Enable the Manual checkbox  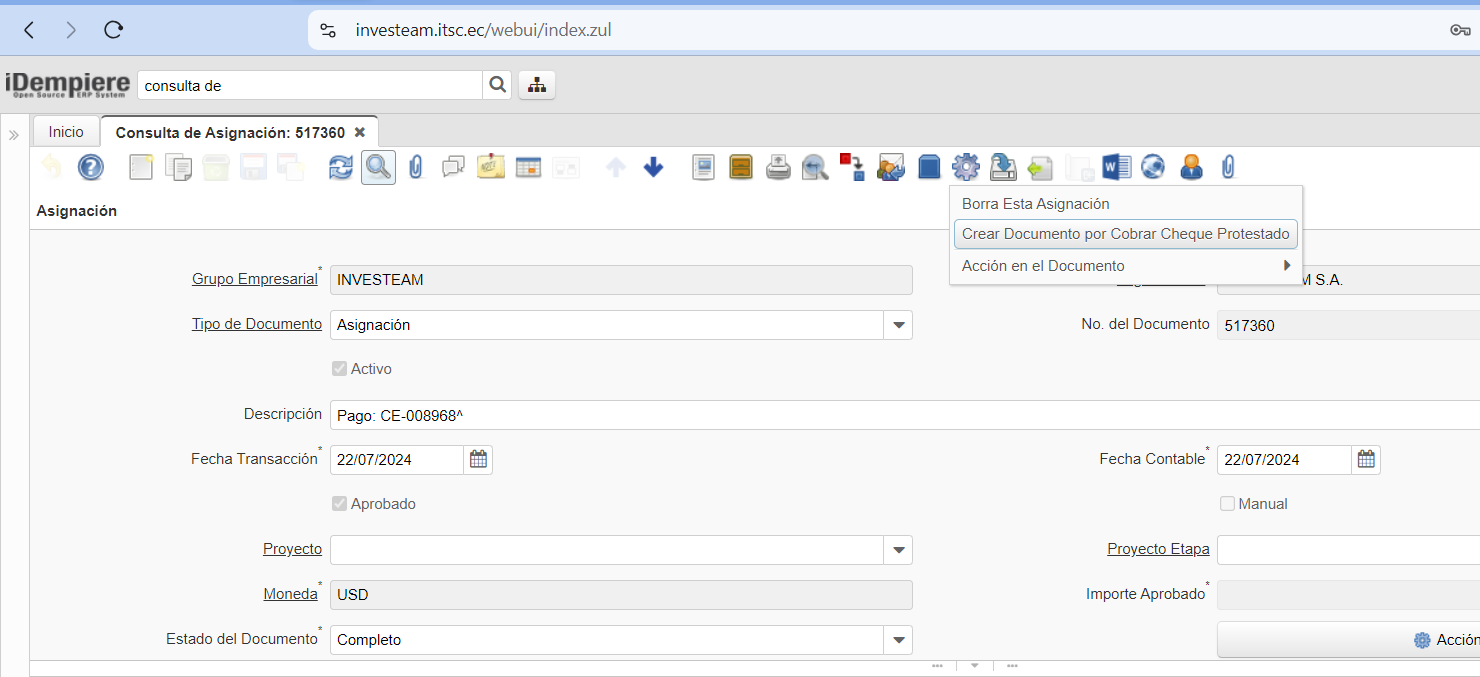1227,504
